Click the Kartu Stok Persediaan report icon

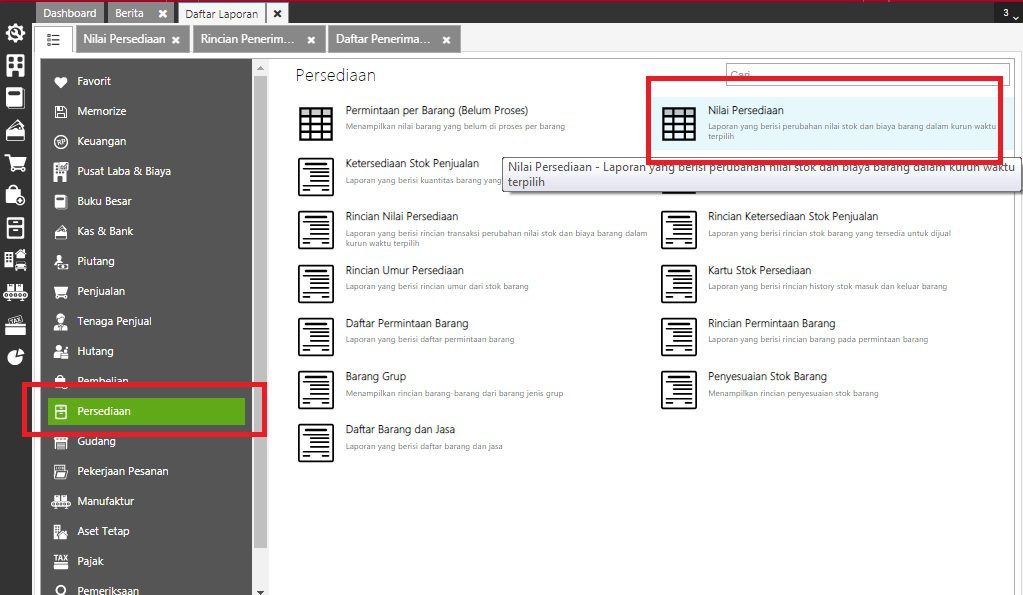point(679,284)
